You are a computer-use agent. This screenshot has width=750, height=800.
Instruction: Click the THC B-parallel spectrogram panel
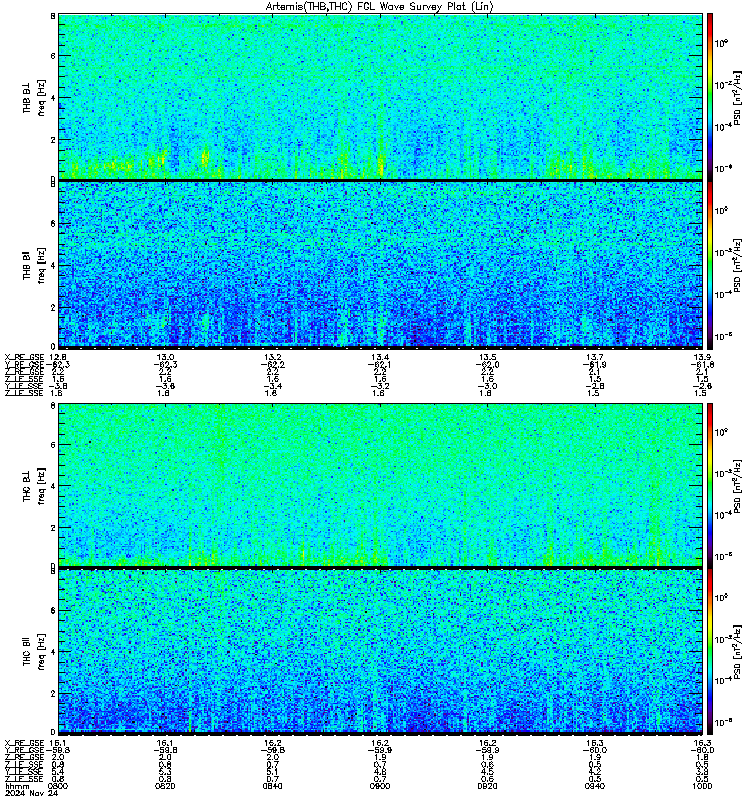tap(381, 651)
